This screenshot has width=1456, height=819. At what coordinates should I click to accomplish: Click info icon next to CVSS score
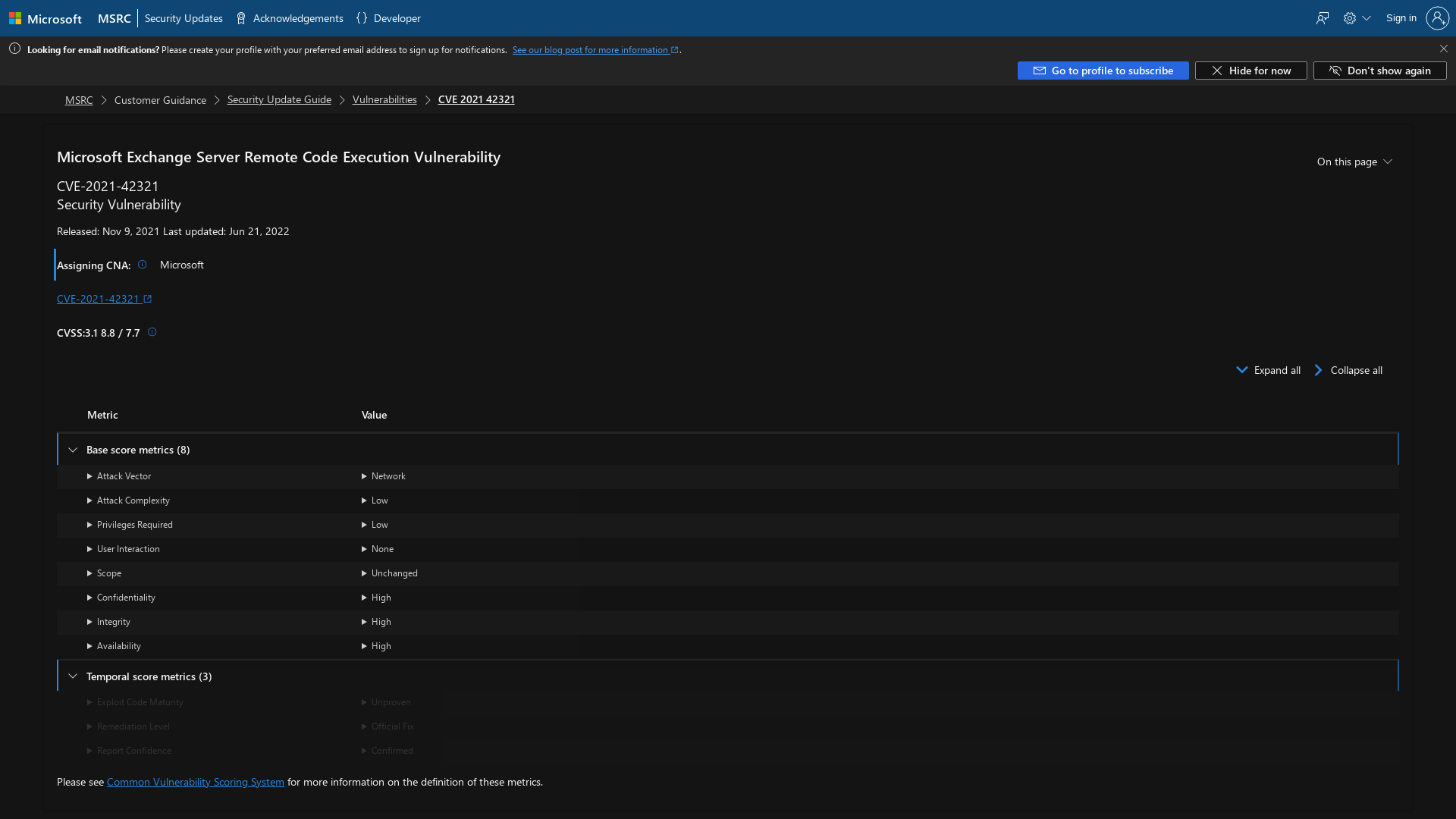click(152, 332)
